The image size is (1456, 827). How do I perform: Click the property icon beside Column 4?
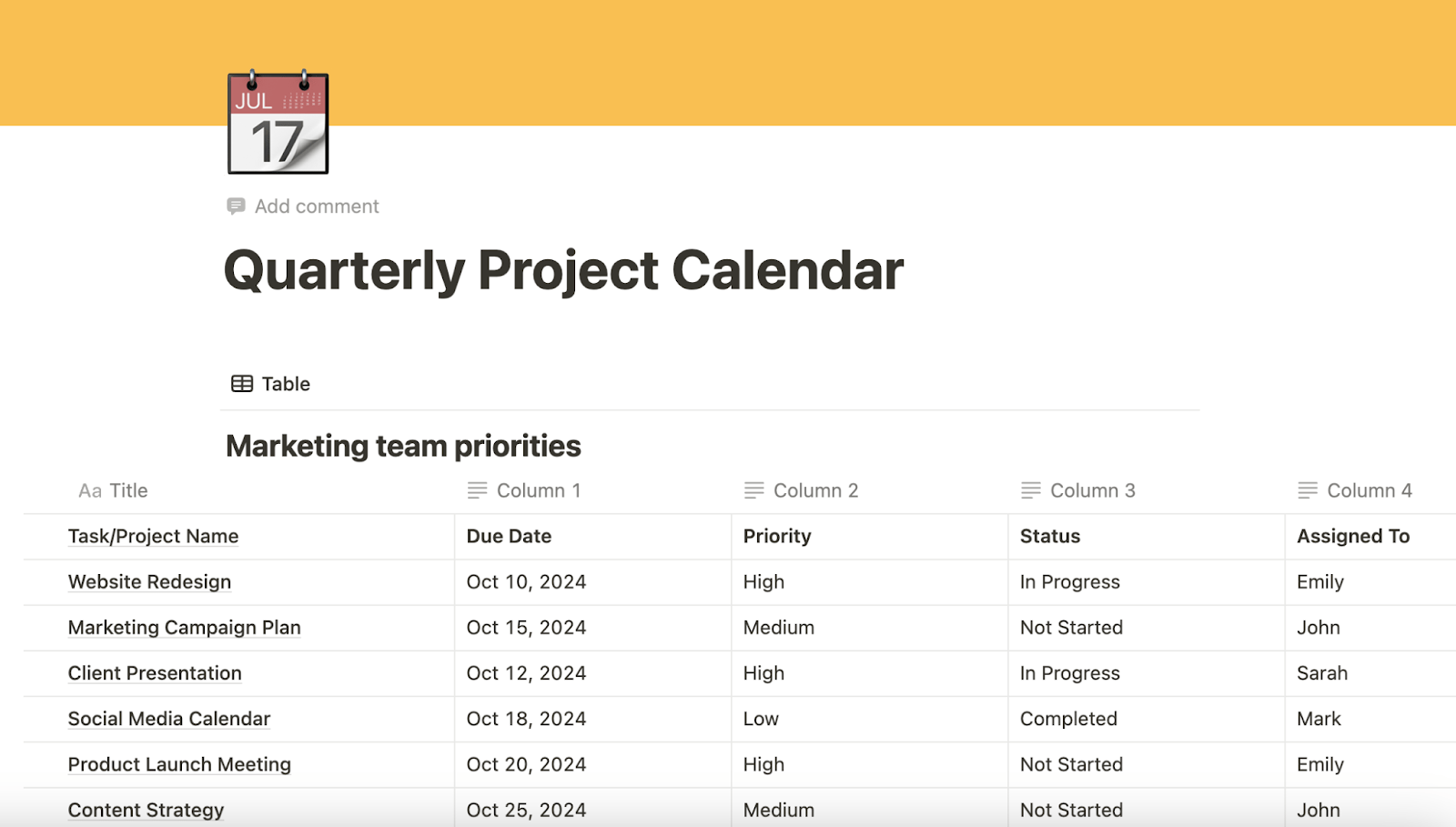(x=1308, y=489)
